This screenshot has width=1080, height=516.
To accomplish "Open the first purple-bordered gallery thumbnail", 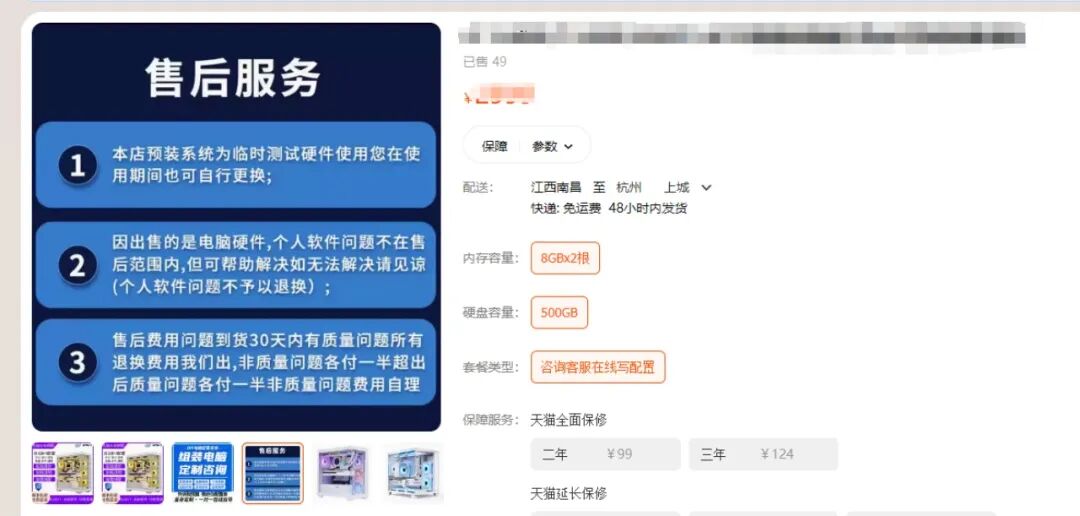I will 63,473.
